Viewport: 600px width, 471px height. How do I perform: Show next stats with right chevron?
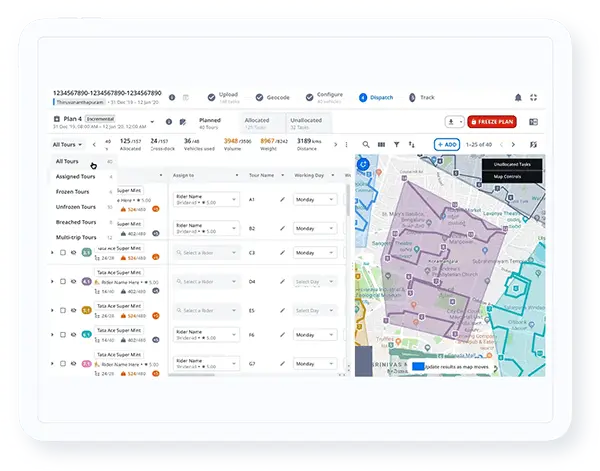(x=336, y=145)
